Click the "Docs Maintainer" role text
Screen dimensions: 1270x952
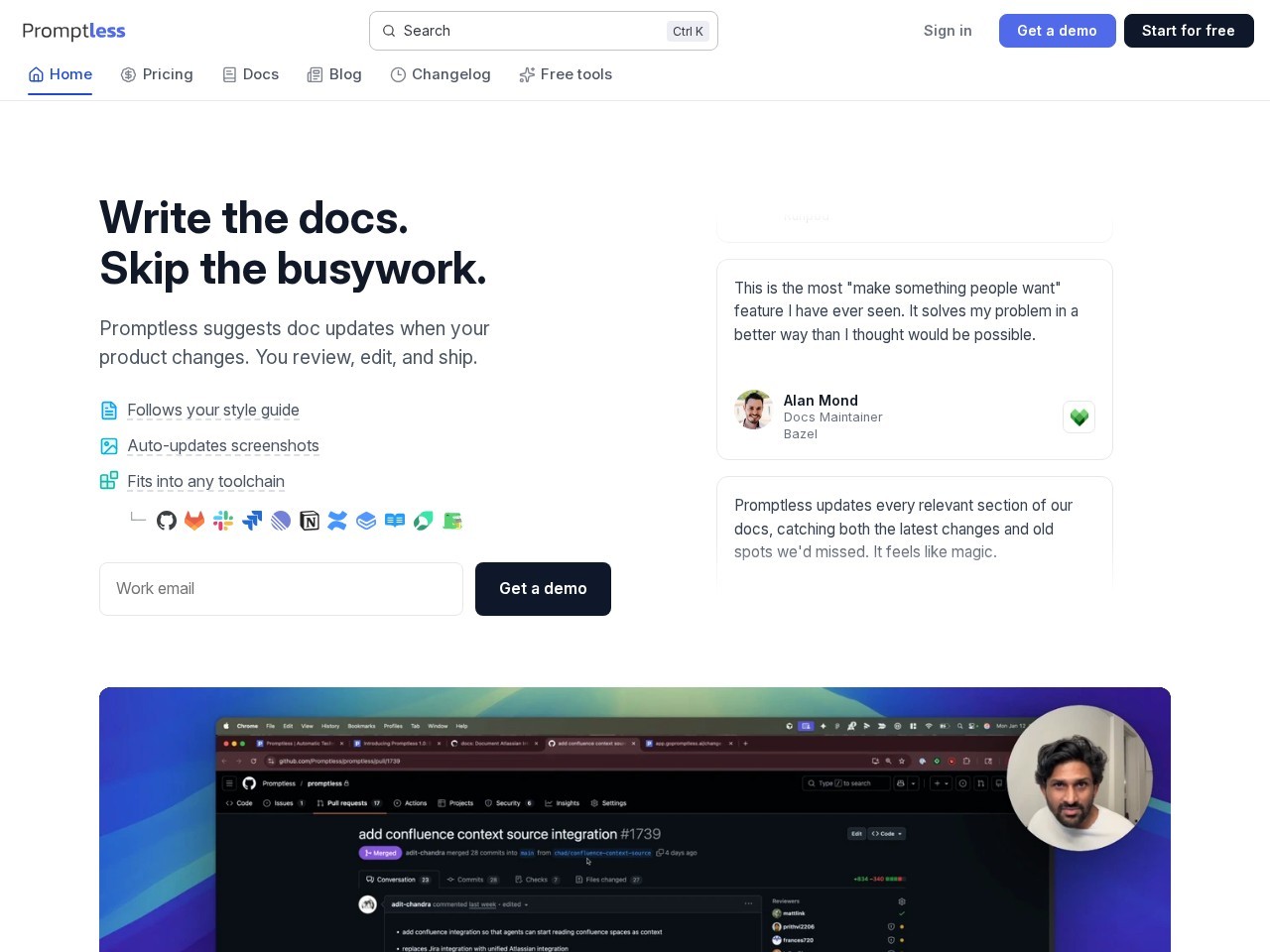coord(833,417)
